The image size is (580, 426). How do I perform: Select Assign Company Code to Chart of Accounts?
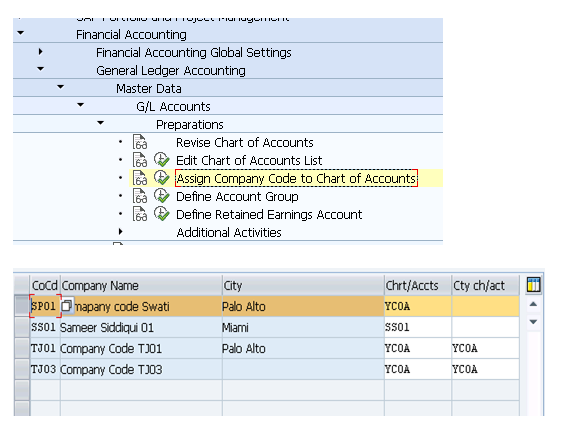tap(296, 178)
